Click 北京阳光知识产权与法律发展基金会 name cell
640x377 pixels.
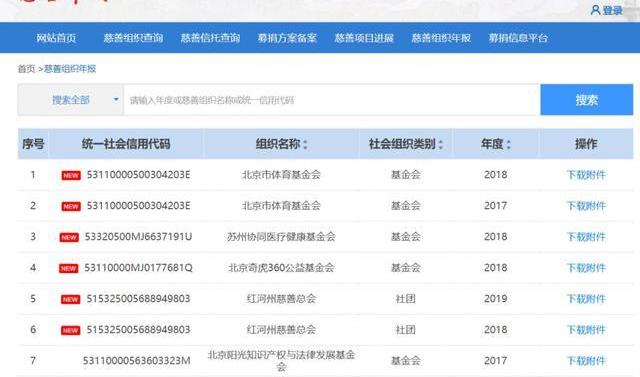coord(281,361)
